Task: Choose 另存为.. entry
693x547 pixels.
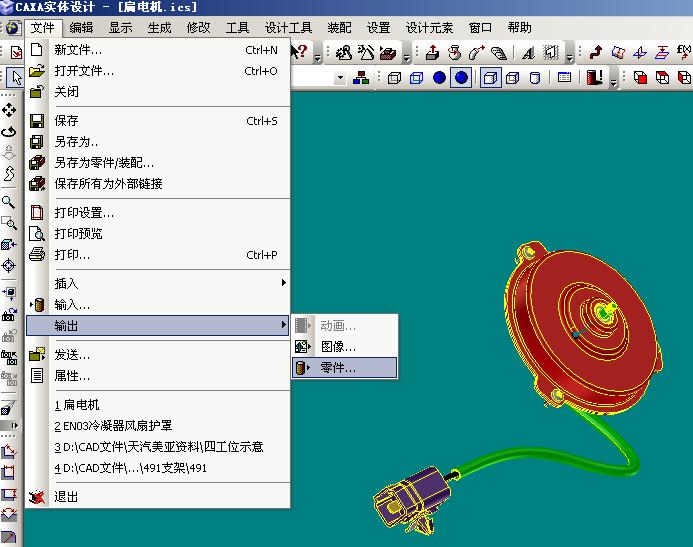Action: click(x=157, y=142)
